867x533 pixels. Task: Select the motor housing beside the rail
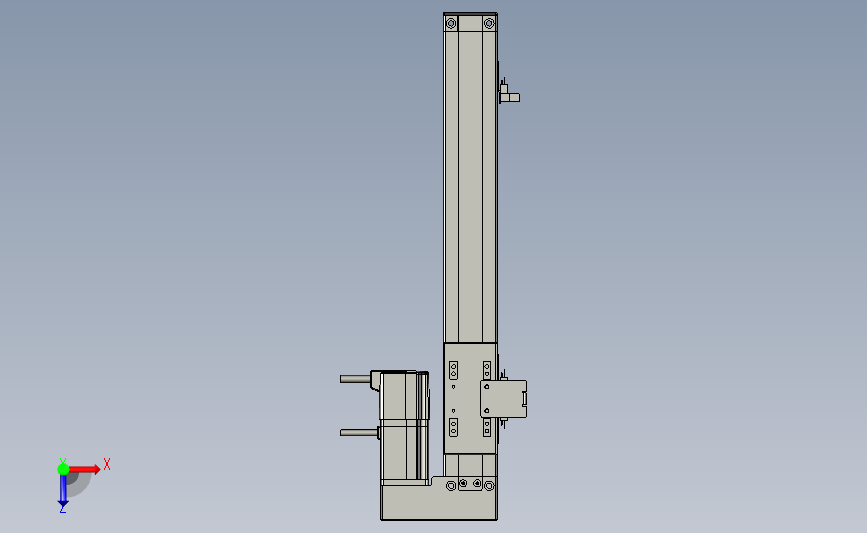tap(405, 427)
